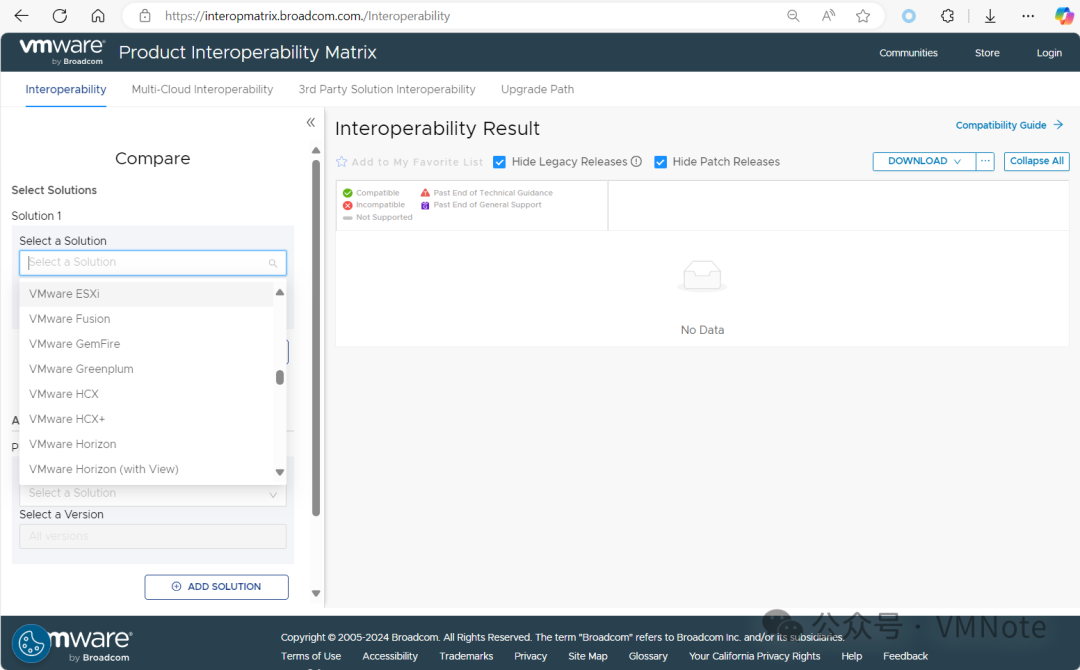Click the Add to My Favorite List star
This screenshot has height=670, width=1080.
point(342,162)
